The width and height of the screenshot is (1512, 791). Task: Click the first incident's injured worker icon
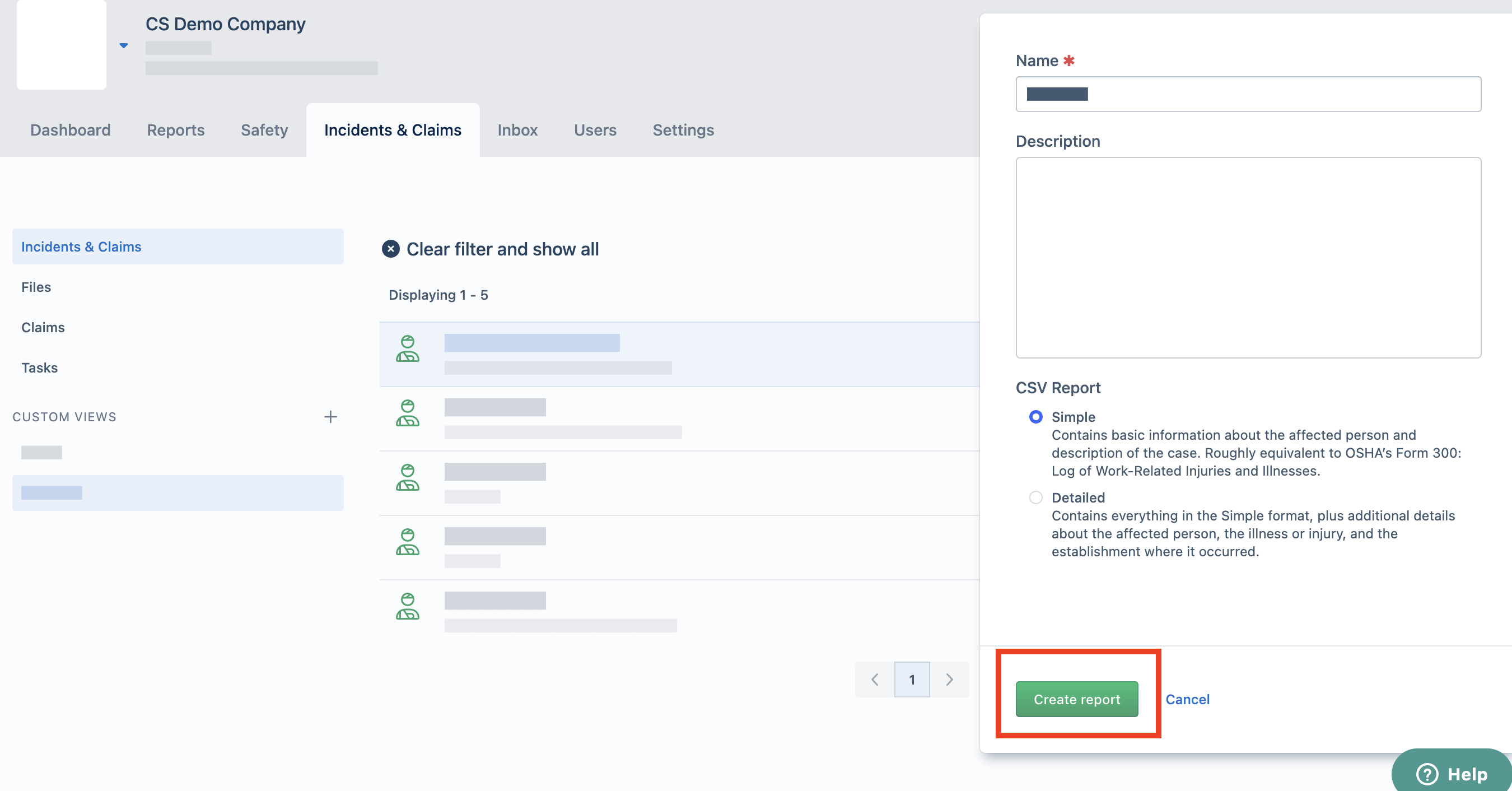tap(407, 349)
